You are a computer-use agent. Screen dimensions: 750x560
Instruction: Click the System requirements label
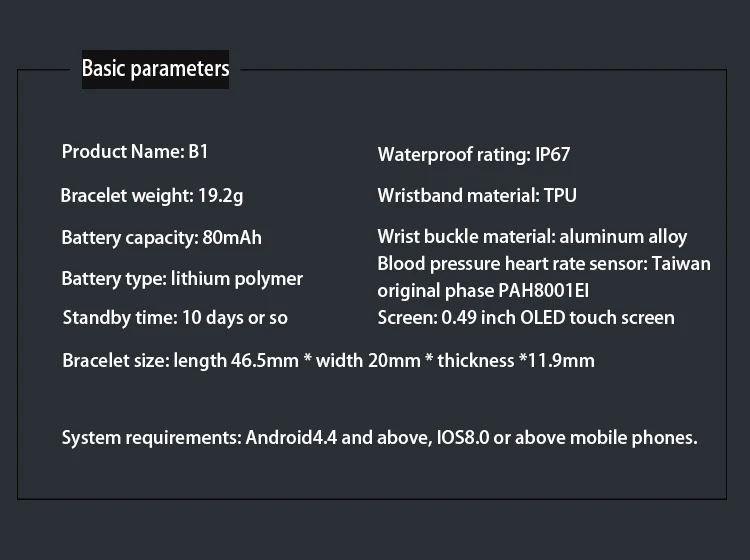[x=150, y=437]
